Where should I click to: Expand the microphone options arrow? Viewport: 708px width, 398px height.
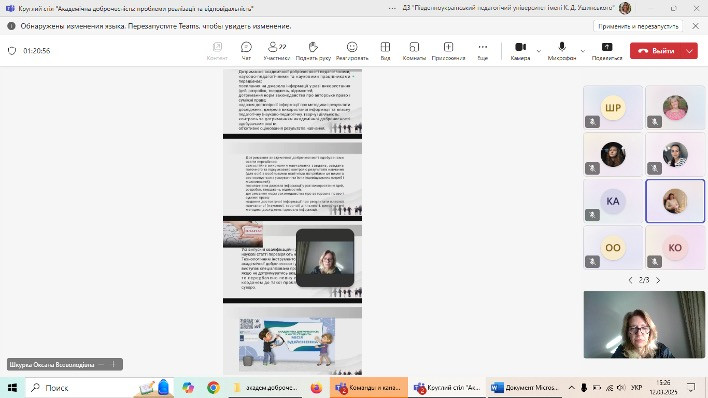tap(582, 51)
